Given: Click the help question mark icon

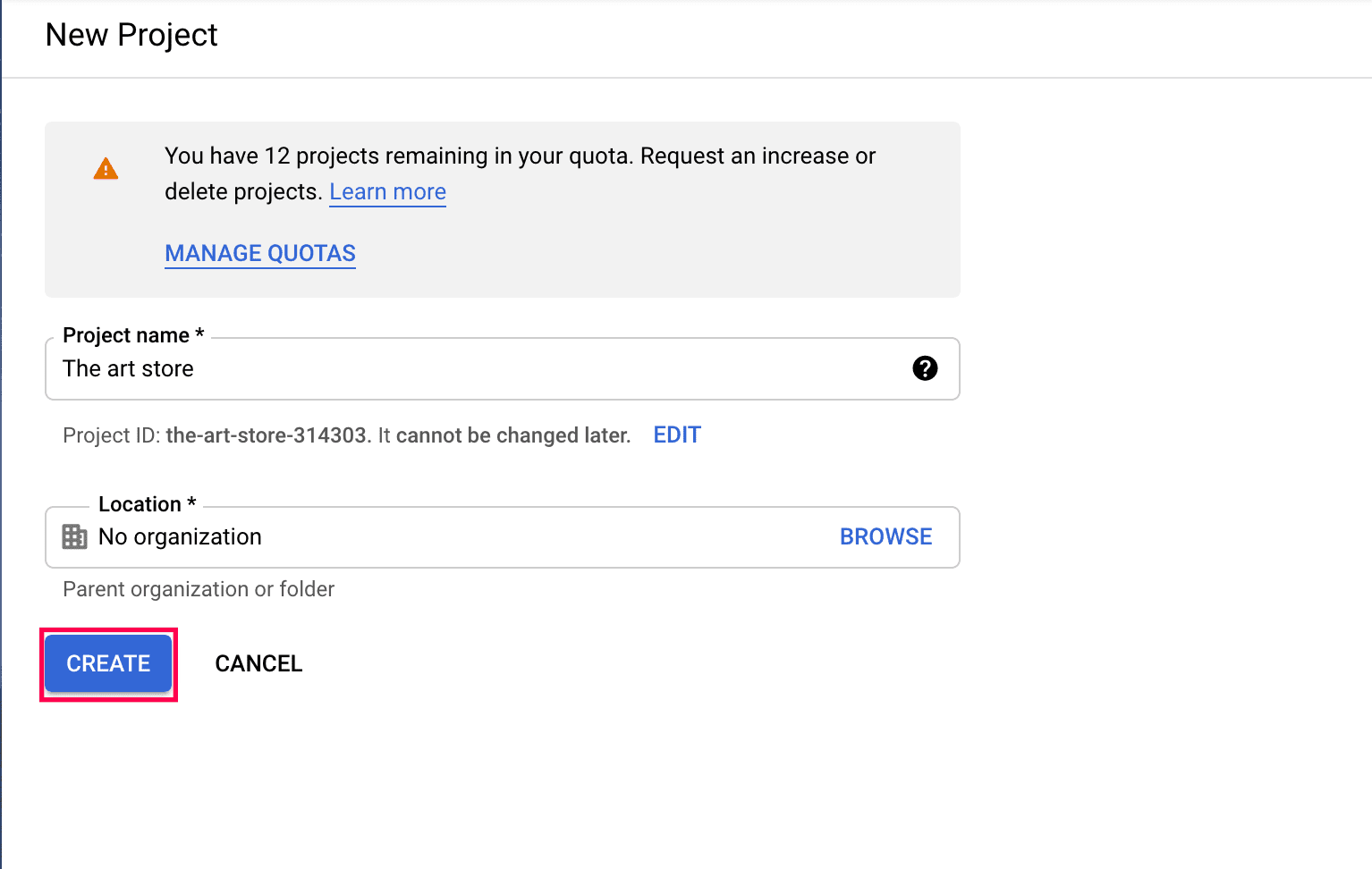Looking at the screenshot, I should tap(925, 368).
